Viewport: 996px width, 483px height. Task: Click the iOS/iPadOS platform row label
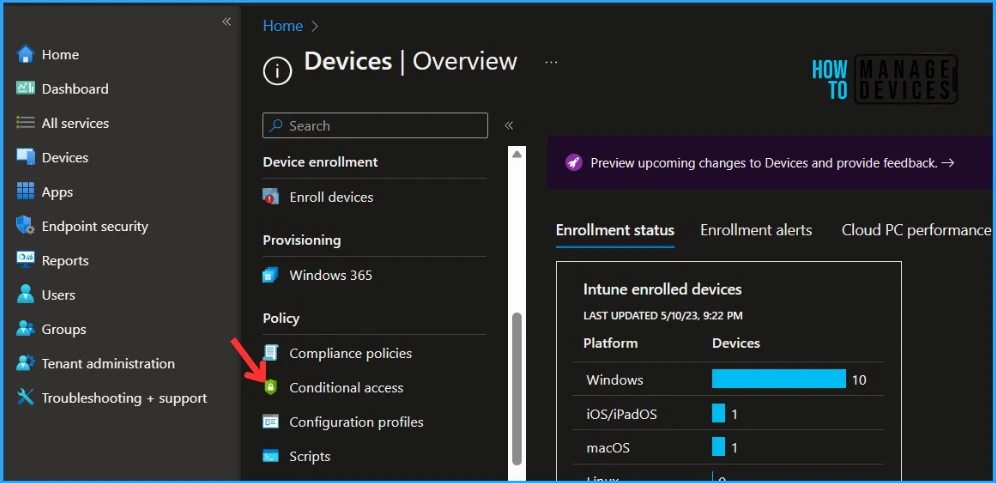point(621,414)
